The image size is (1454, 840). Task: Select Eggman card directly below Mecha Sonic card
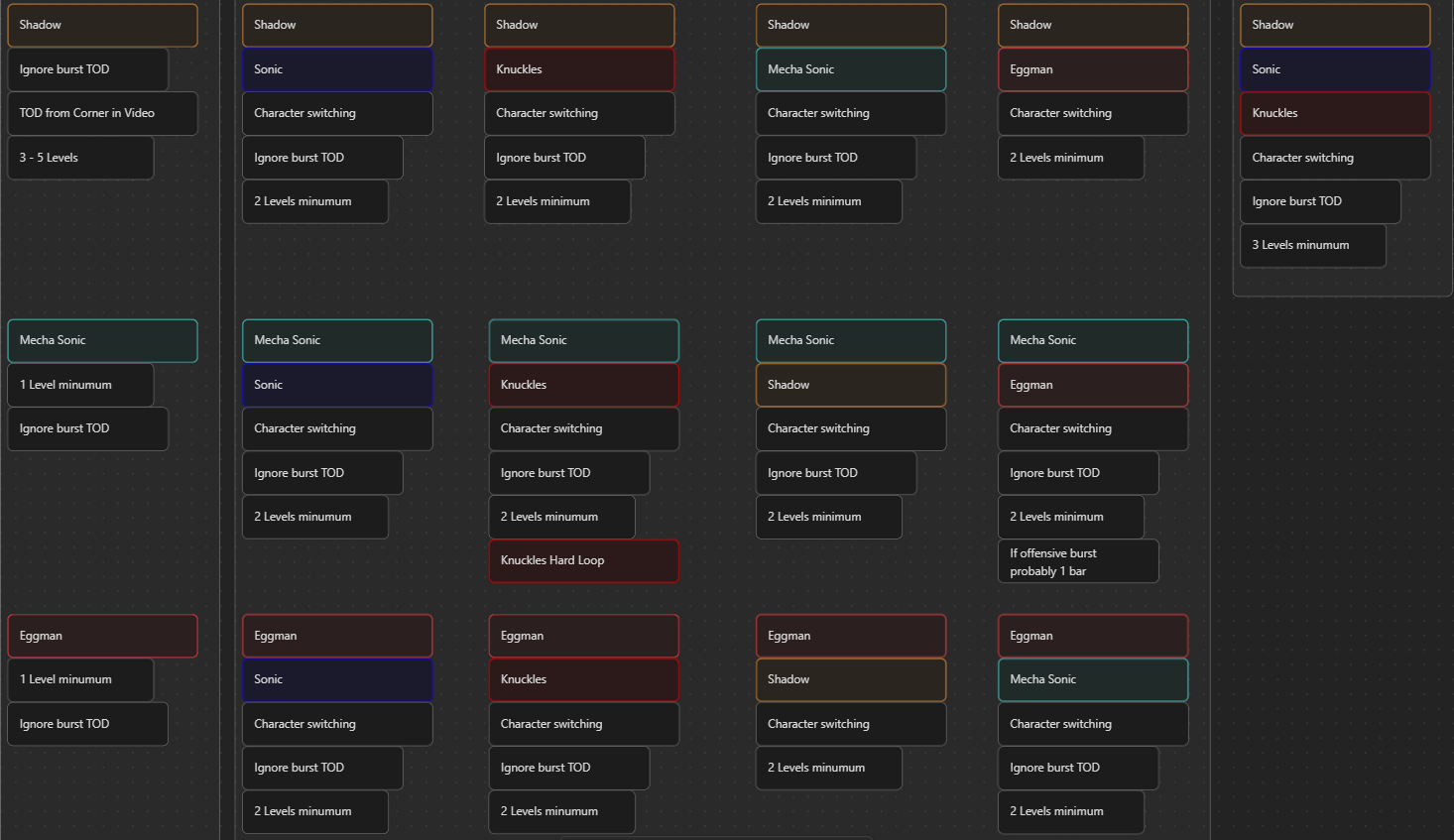[1093, 385]
